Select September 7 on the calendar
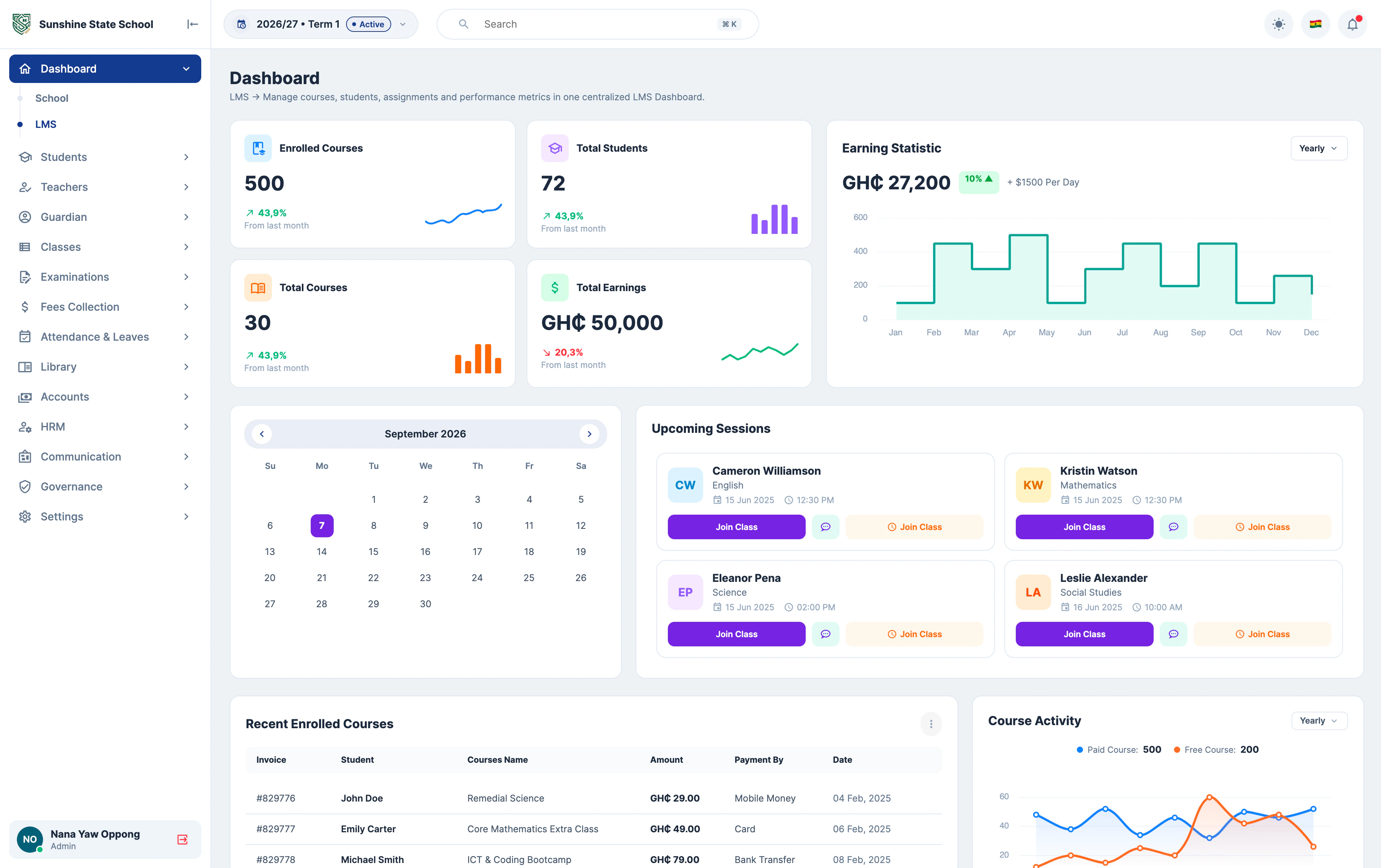Viewport: 1381px width, 868px height. 322,525
